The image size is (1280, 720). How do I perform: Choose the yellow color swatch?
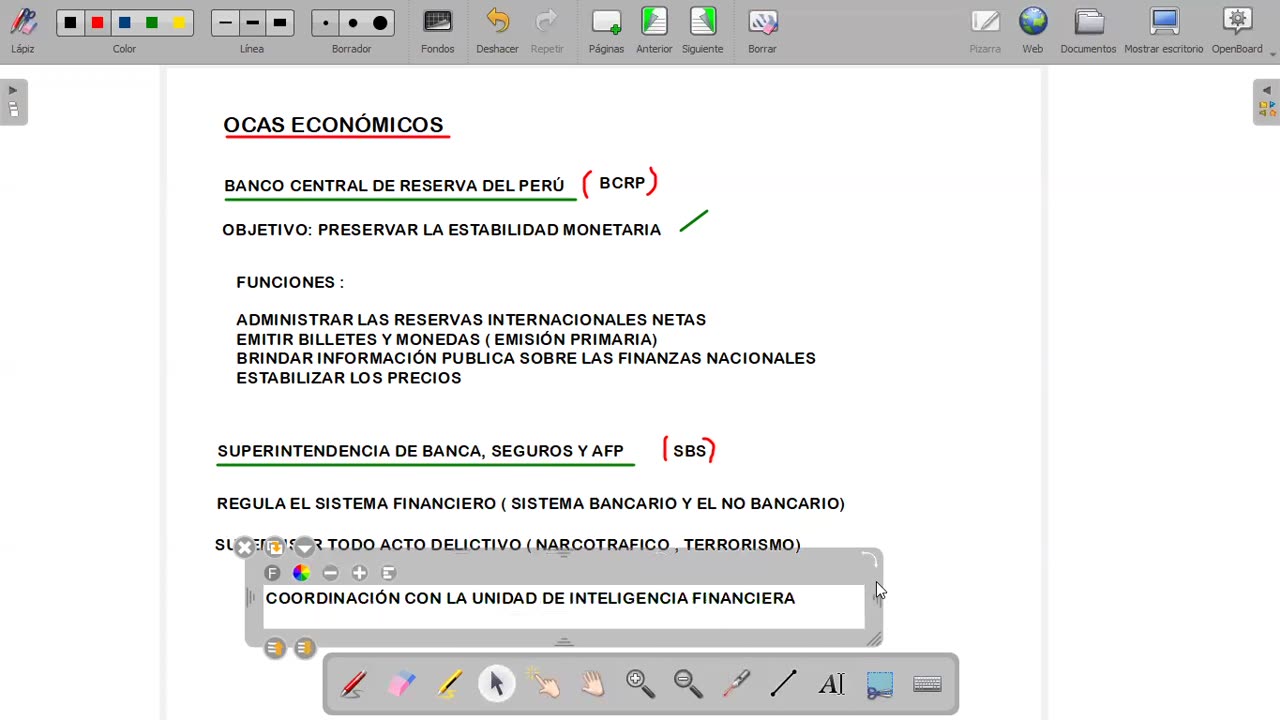[178, 22]
